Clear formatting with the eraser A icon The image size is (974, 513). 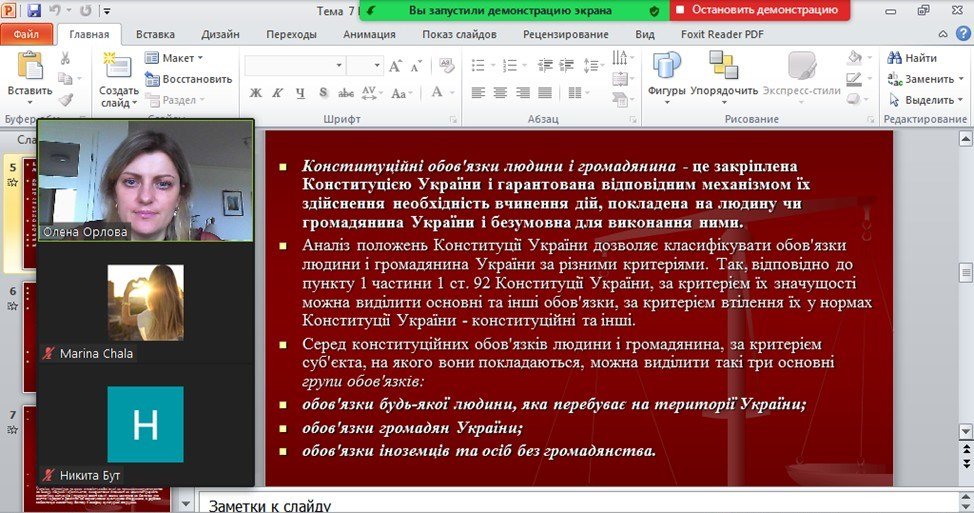tap(446, 65)
